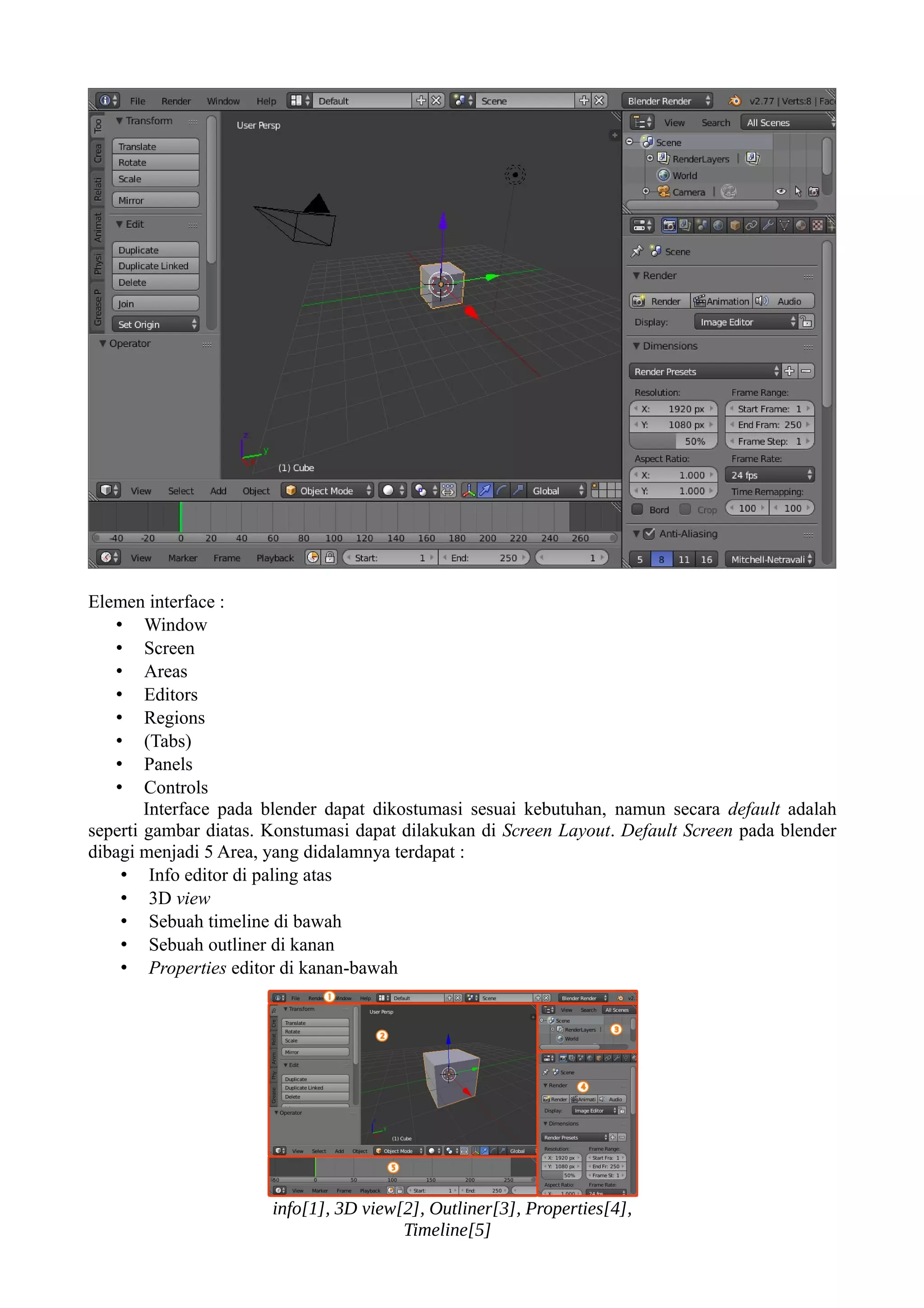Open the pivot point selector
Image resolution: width=924 pixels, height=1308 pixels.
pos(425,490)
